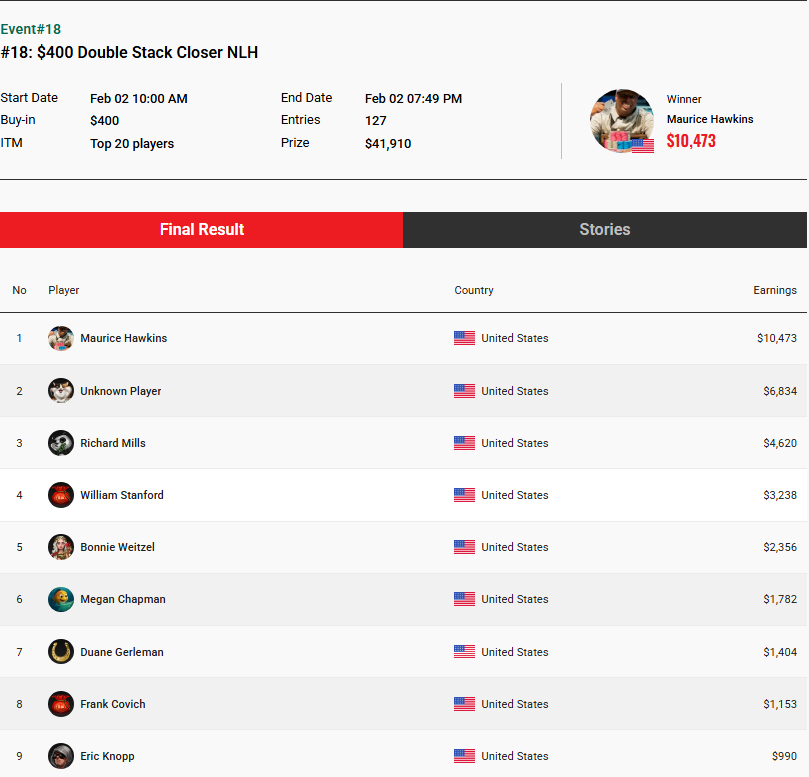Click the US flag in Bonnie Weitzel's row
This screenshot has width=809, height=777.
464,547
